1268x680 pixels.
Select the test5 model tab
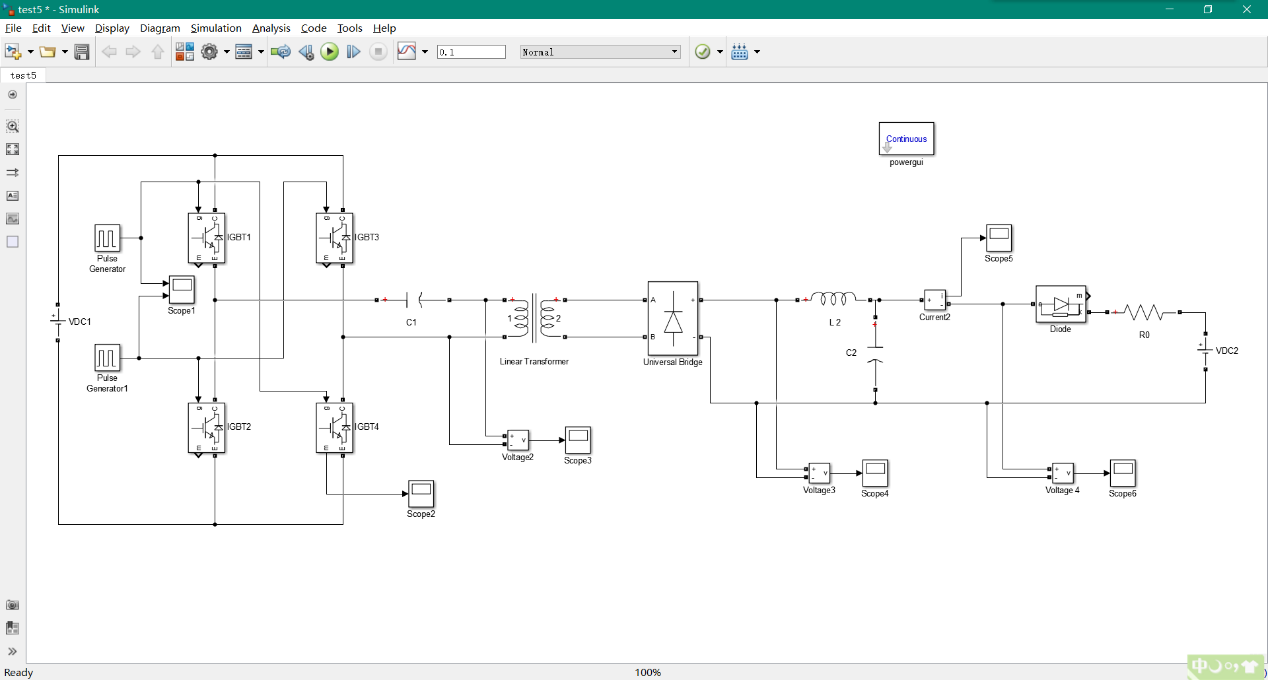24,75
